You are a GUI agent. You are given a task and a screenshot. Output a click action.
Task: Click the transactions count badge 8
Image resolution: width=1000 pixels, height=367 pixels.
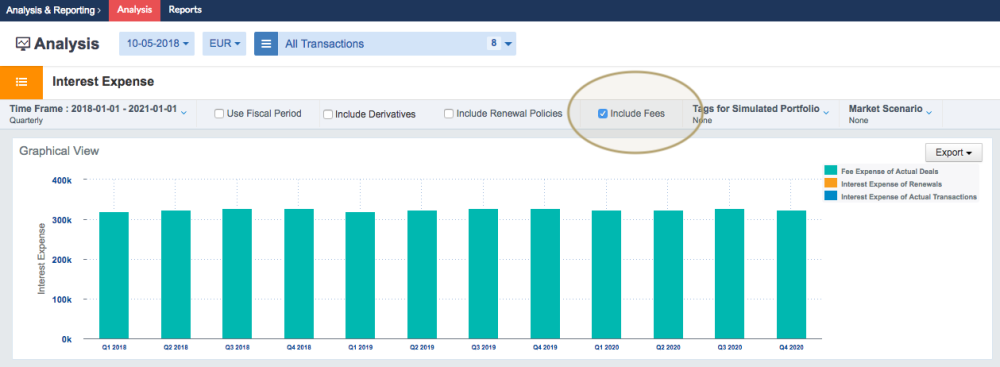pos(494,43)
